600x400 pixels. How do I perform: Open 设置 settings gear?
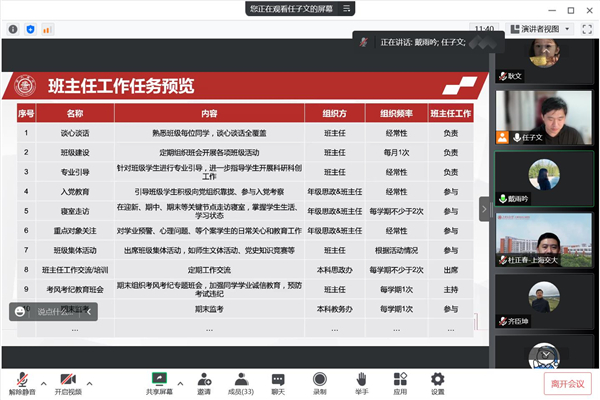pyautogui.click(x=437, y=381)
